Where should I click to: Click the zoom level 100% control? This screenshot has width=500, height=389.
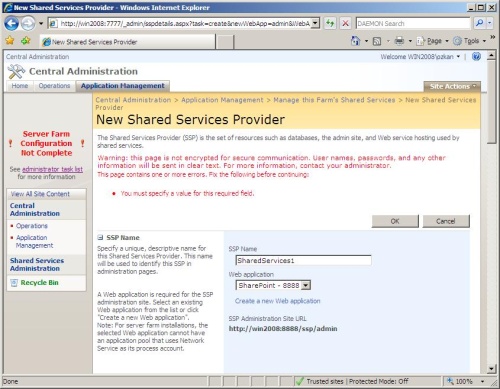464,381
